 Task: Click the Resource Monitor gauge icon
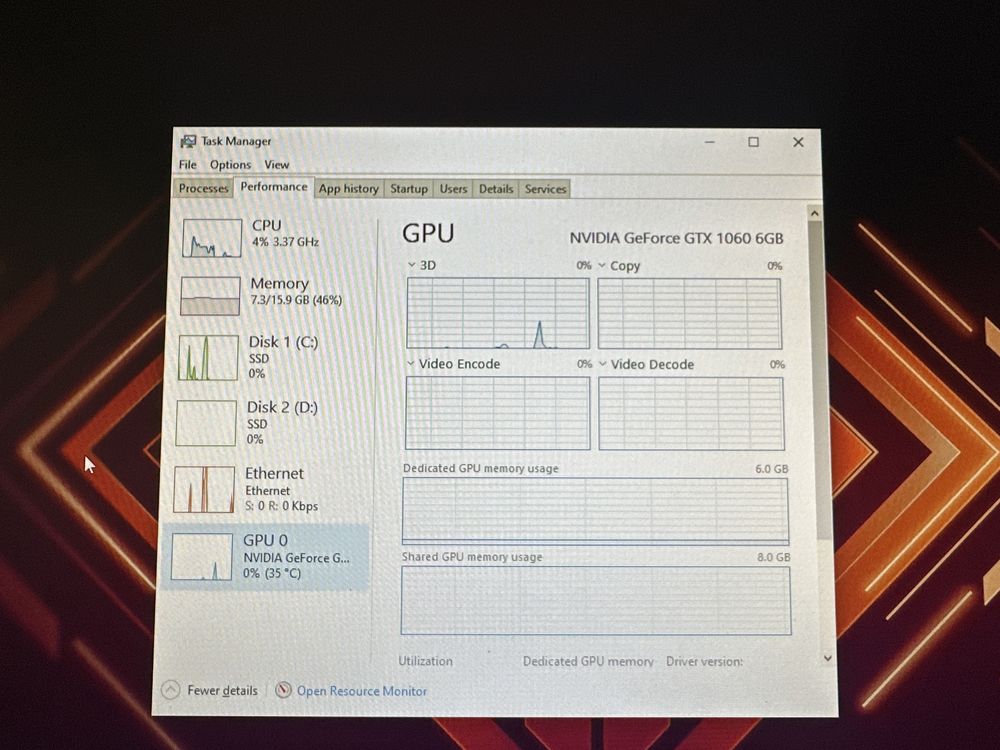point(283,690)
